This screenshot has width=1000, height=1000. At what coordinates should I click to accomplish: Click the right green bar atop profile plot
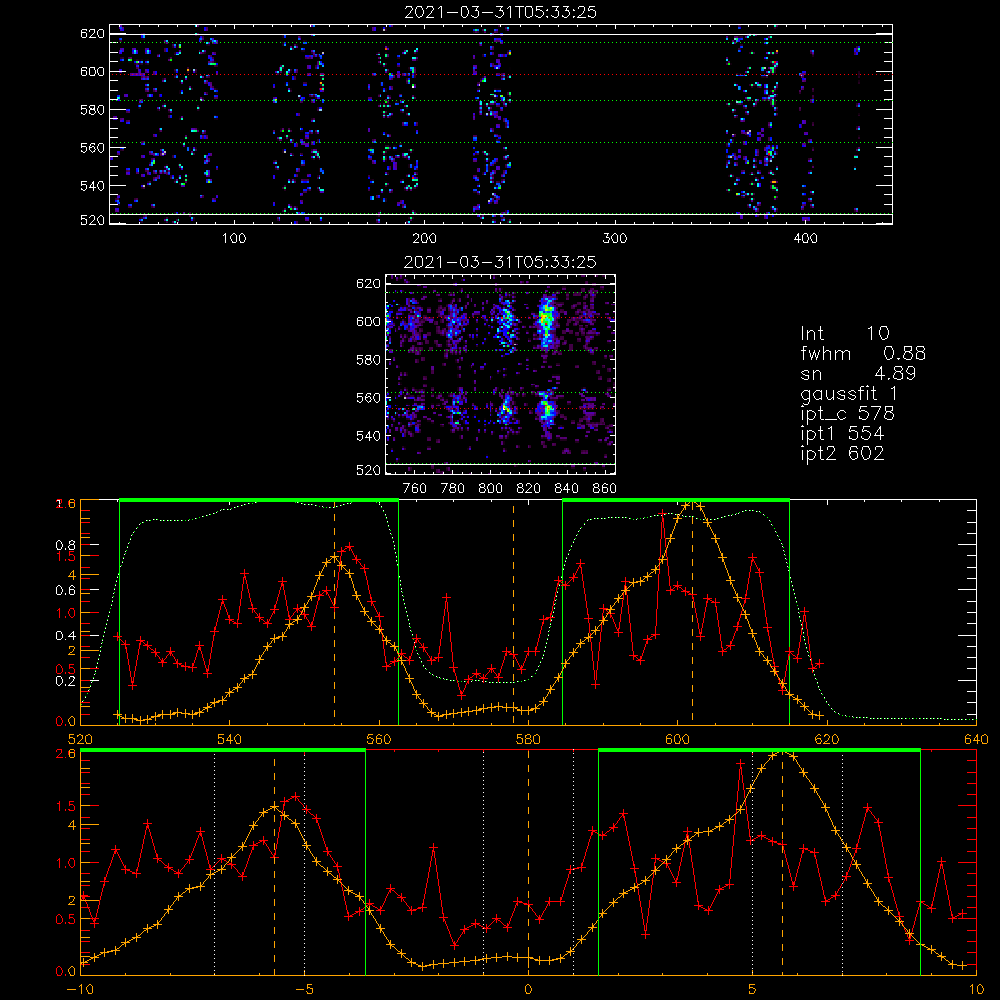tap(676, 500)
